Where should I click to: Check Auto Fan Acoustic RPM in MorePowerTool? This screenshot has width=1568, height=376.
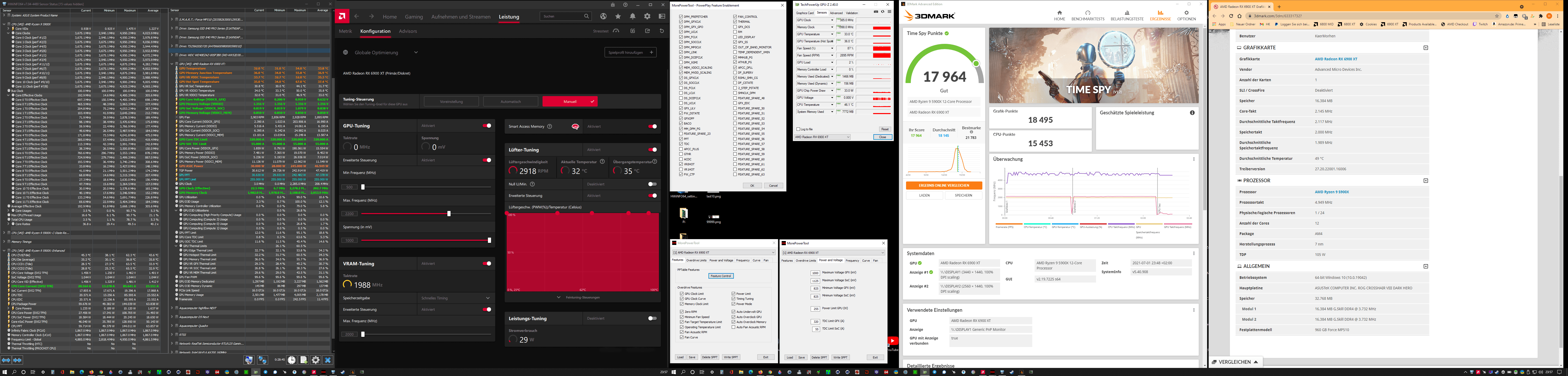(734, 327)
